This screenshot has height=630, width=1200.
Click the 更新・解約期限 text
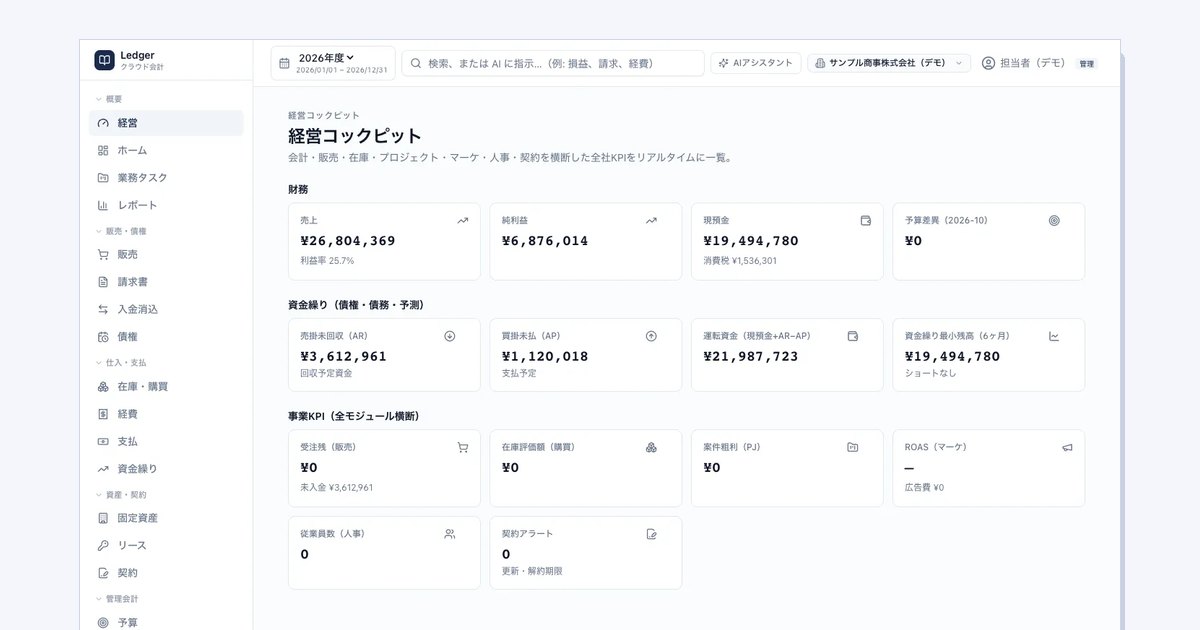[x=532, y=571]
